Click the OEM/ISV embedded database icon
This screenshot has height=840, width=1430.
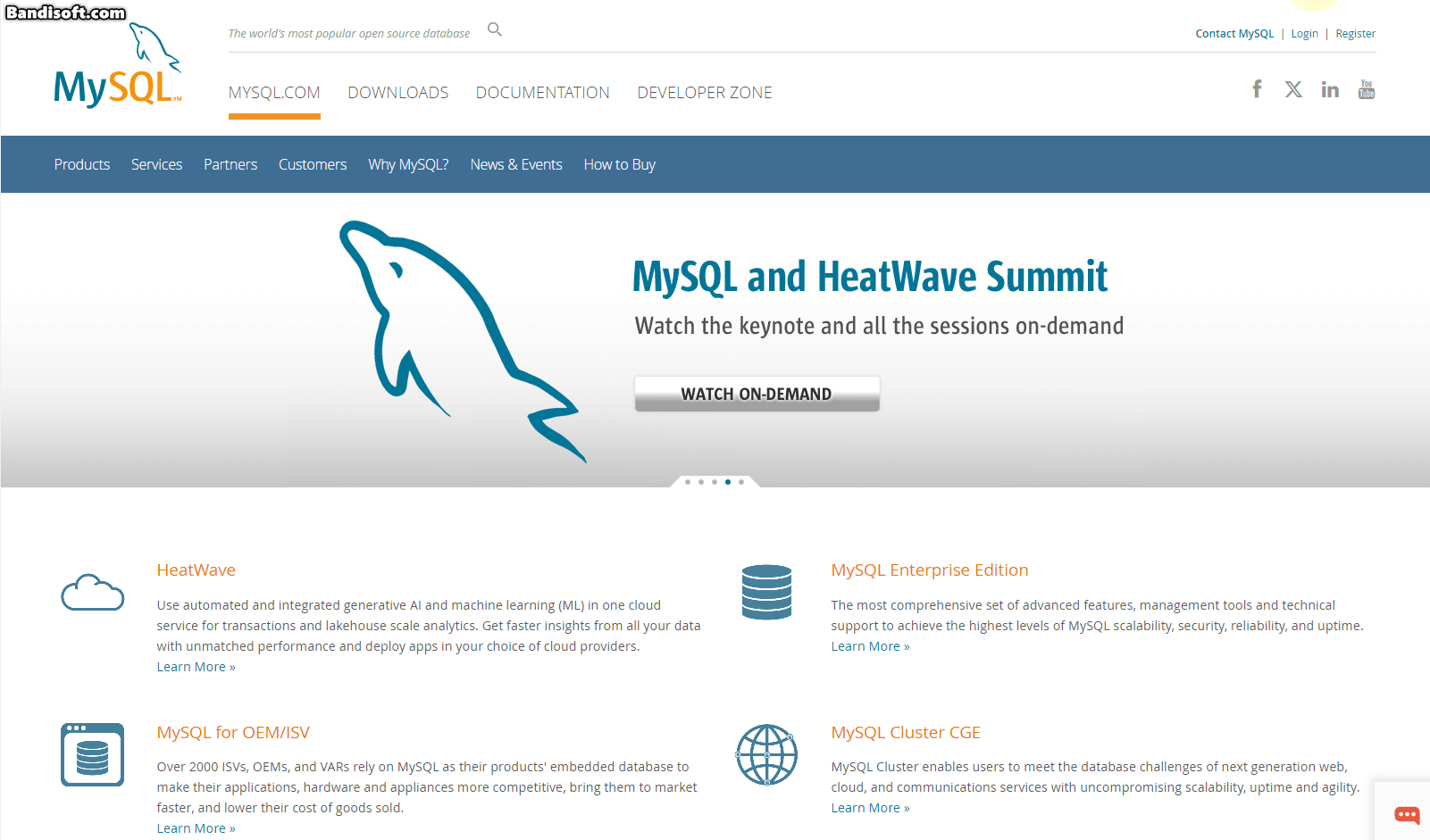[x=93, y=754]
